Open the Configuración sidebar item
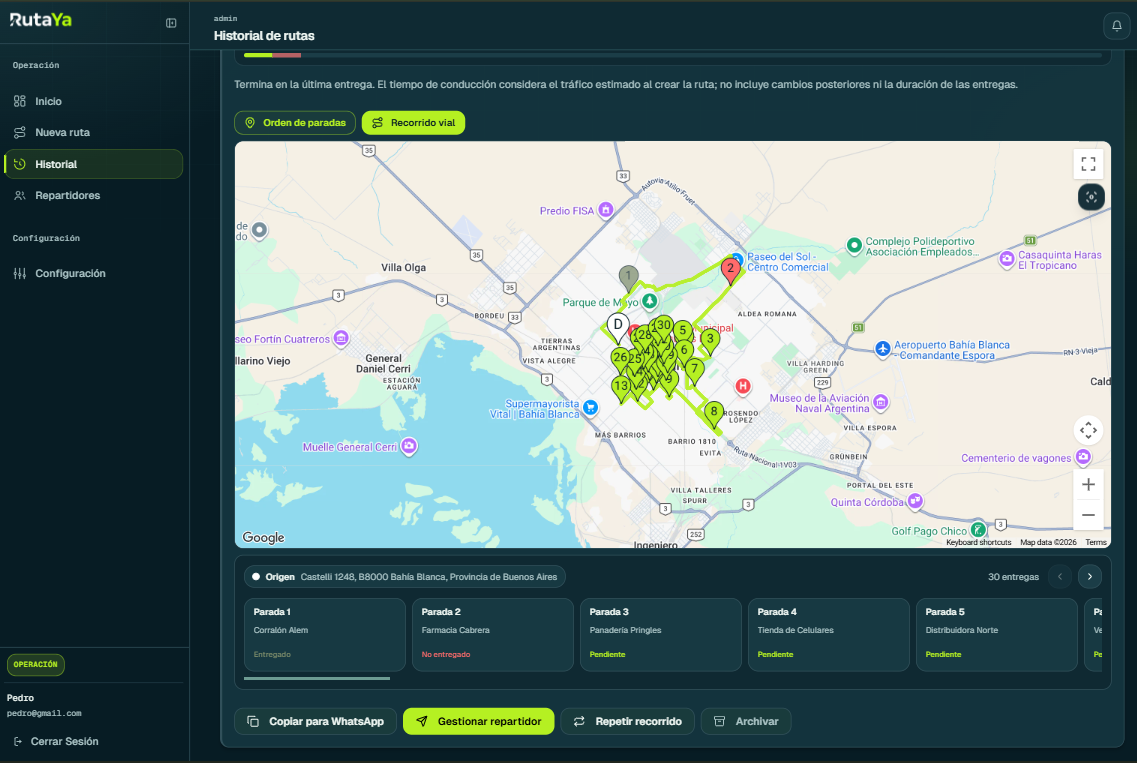Screen dimensions: 1137x763 (94, 273)
